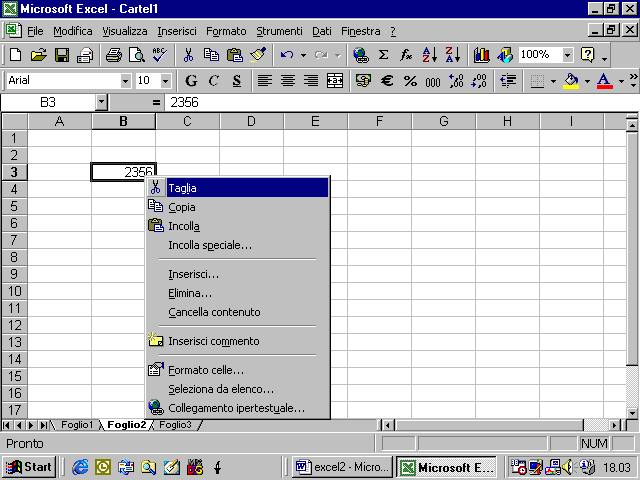Image resolution: width=640 pixels, height=480 pixels.
Task: Jump to first sheet tab arrow
Action: pos(7,425)
